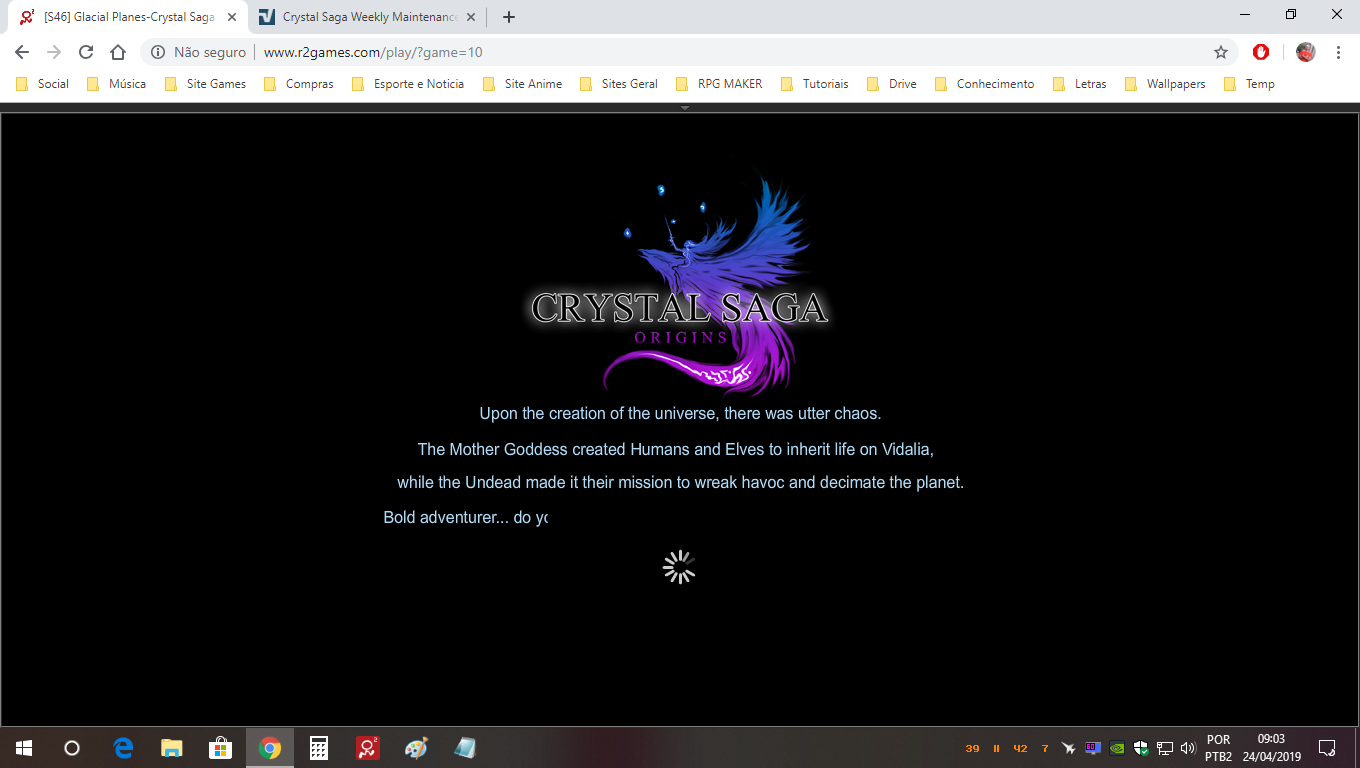This screenshot has height=768, width=1360.
Task: Open the Chrome profile avatar
Action: pyautogui.click(x=1305, y=52)
